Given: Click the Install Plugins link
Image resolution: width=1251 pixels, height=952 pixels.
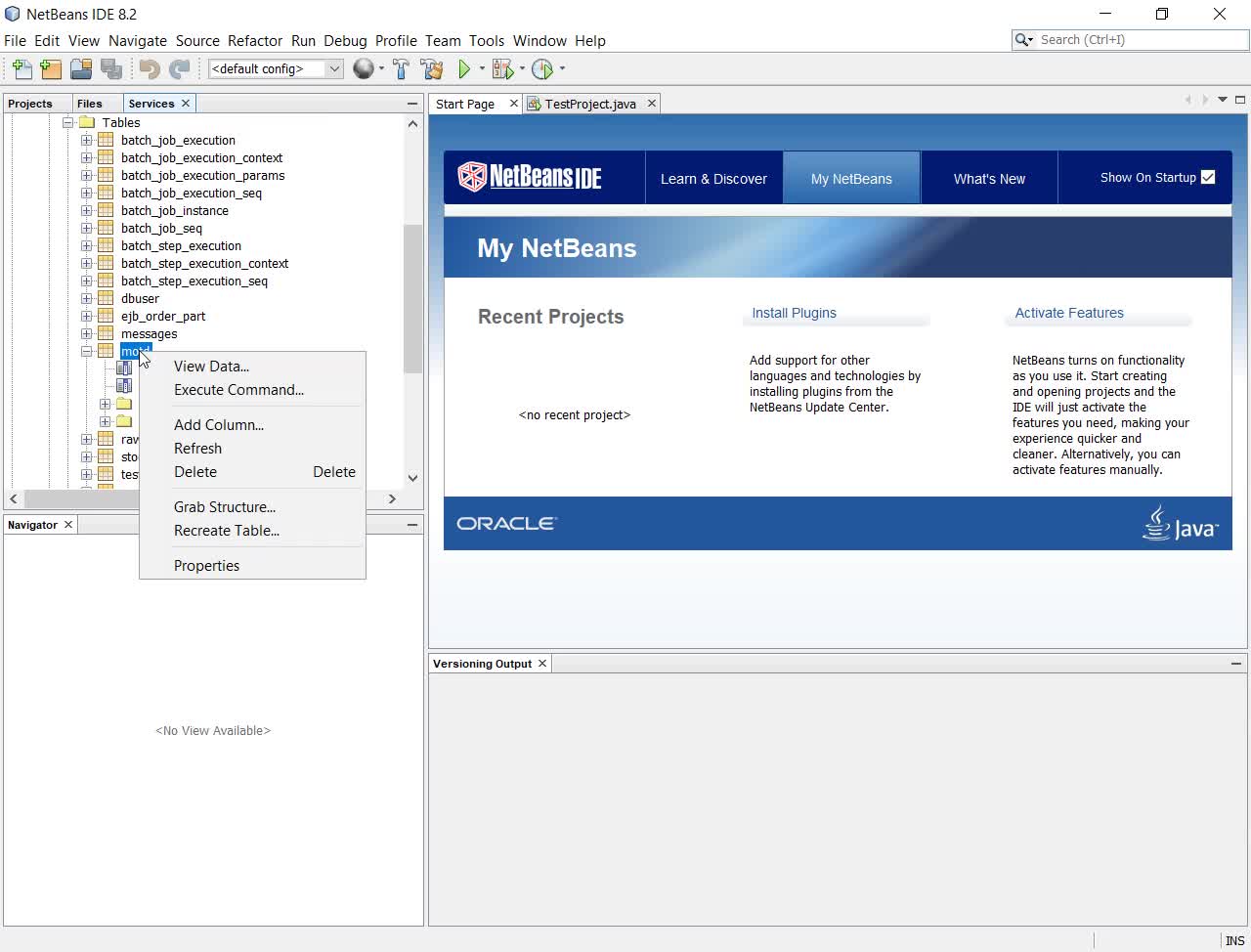Looking at the screenshot, I should tap(794, 313).
